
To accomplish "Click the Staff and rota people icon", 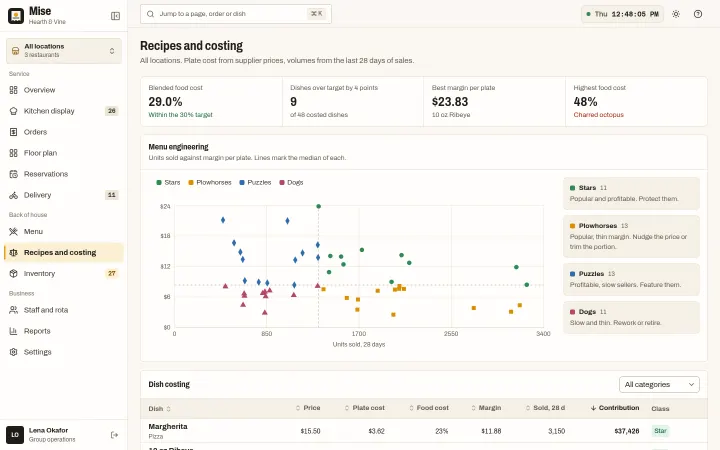I will point(14,310).
